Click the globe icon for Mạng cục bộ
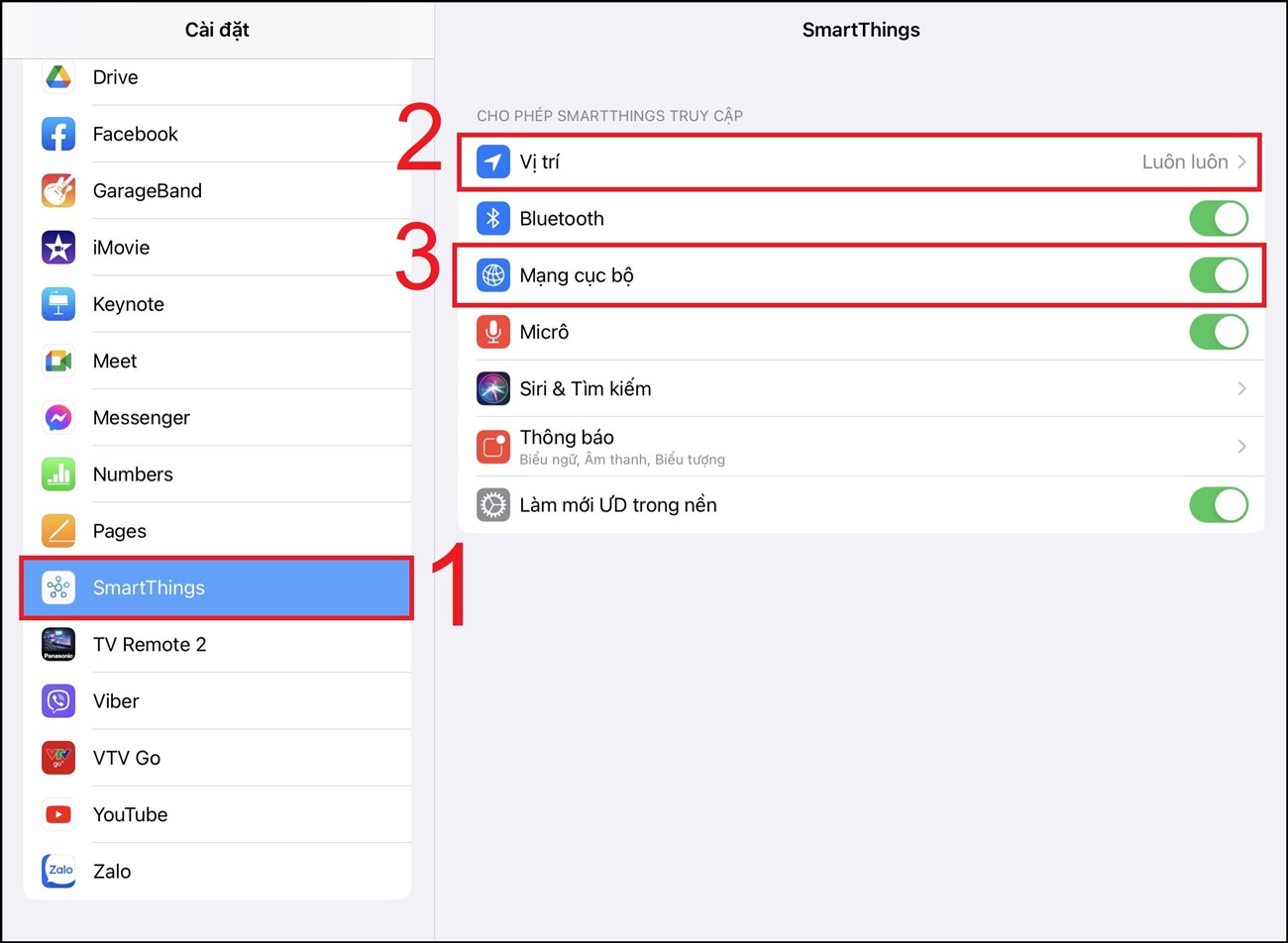The width and height of the screenshot is (1288, 943). (x=493, y=275)
